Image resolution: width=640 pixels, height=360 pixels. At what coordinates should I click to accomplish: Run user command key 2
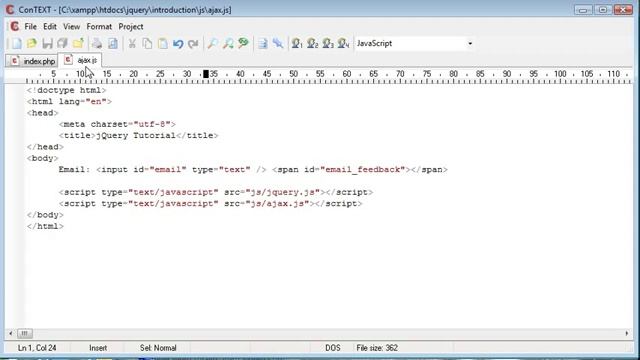pos(312,43)
